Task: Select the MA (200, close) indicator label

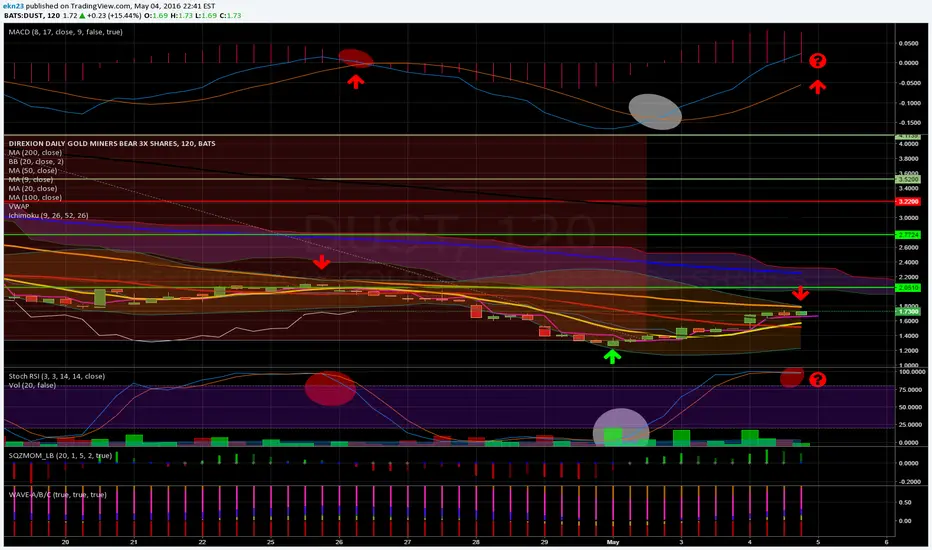Action: [x=35, y=153]
